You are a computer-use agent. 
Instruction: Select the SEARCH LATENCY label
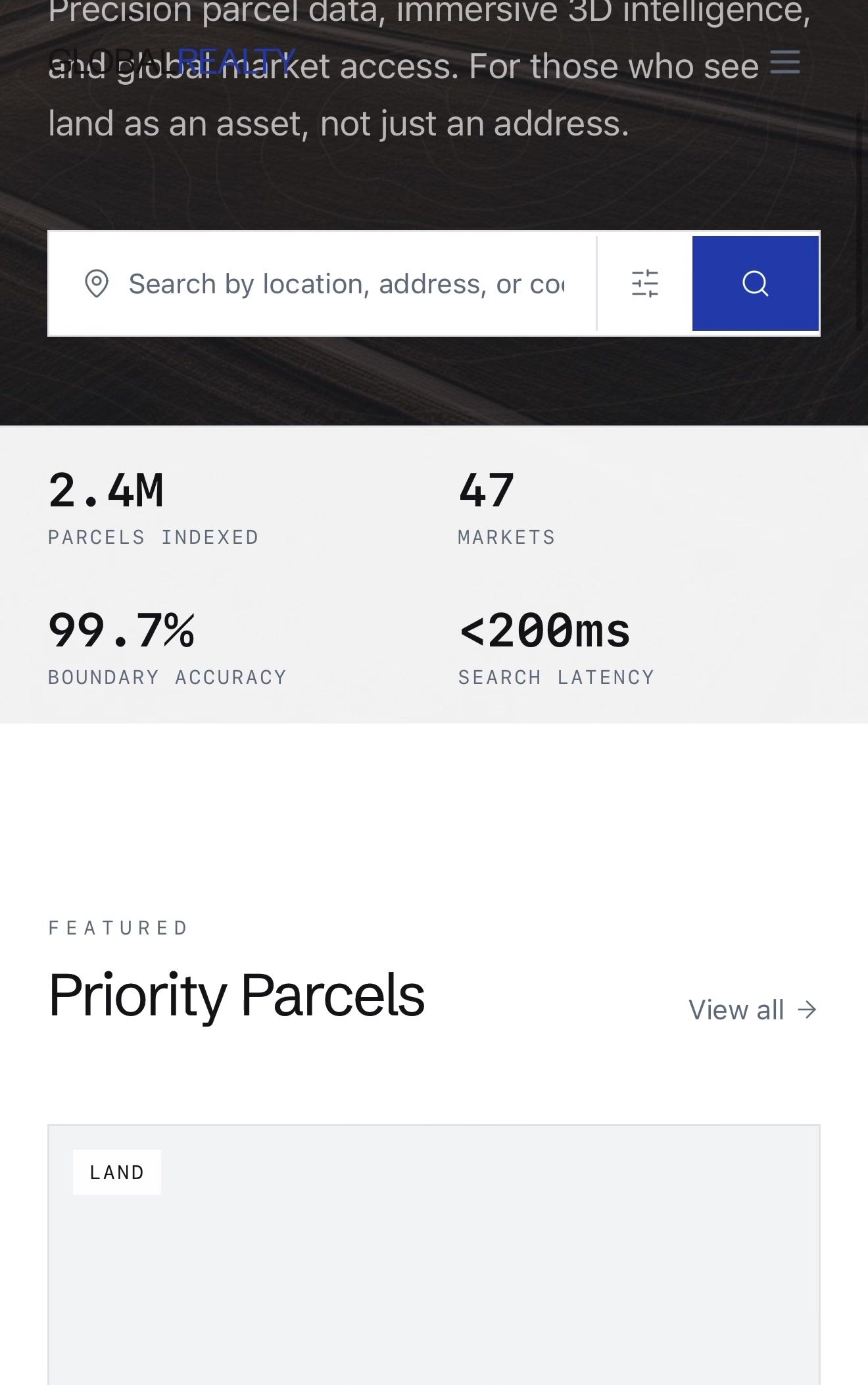(x=556, y=677)
